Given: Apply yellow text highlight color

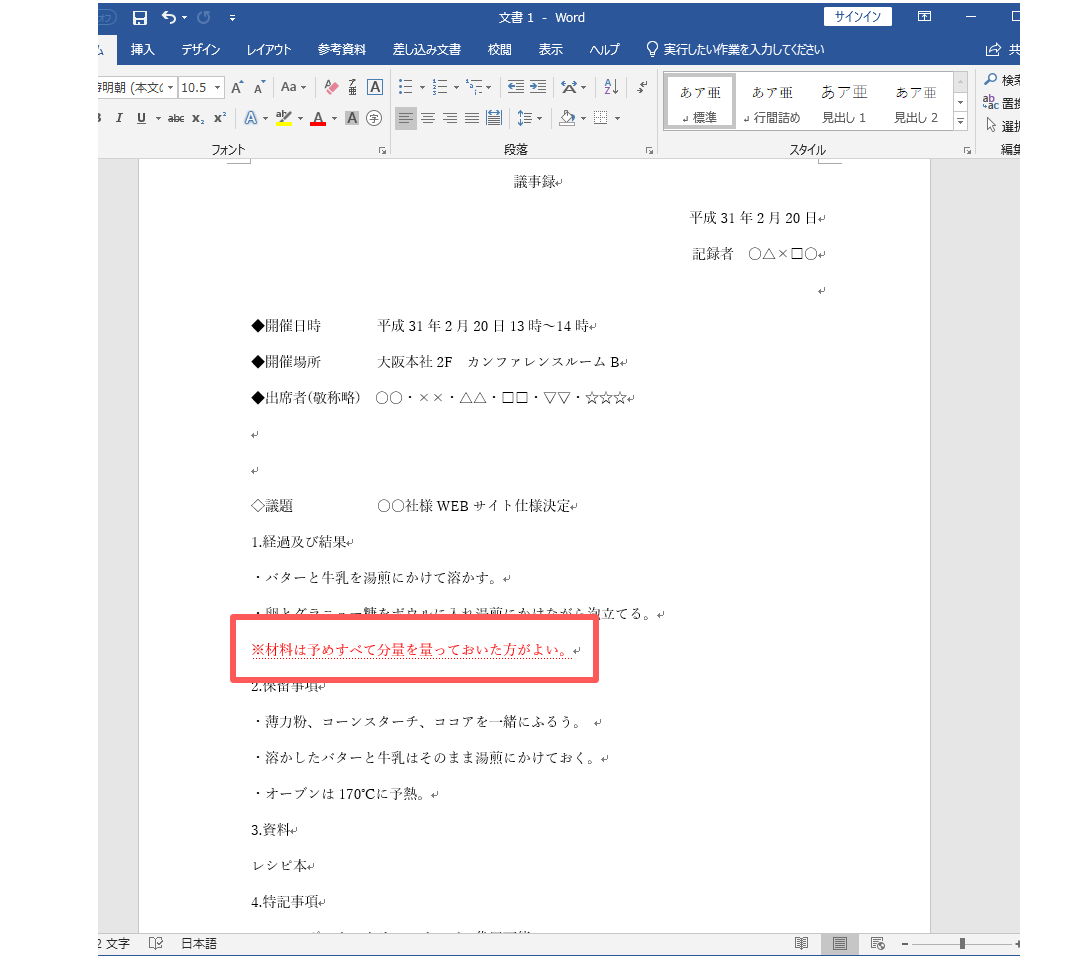Looking at the screenshot, I should click(284, 118).
